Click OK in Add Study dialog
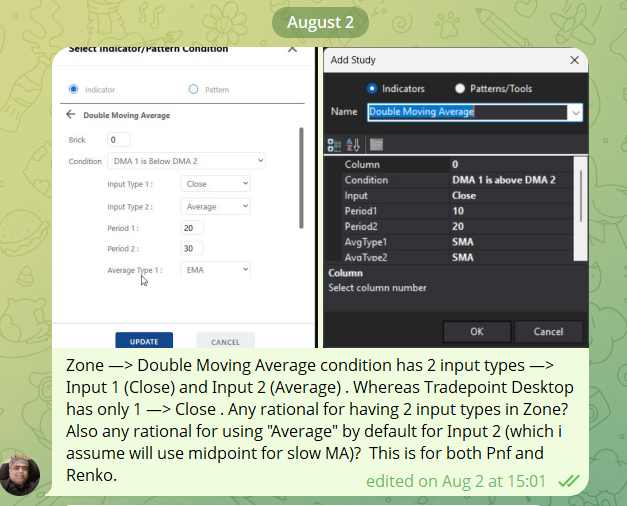 click(477, 332)
